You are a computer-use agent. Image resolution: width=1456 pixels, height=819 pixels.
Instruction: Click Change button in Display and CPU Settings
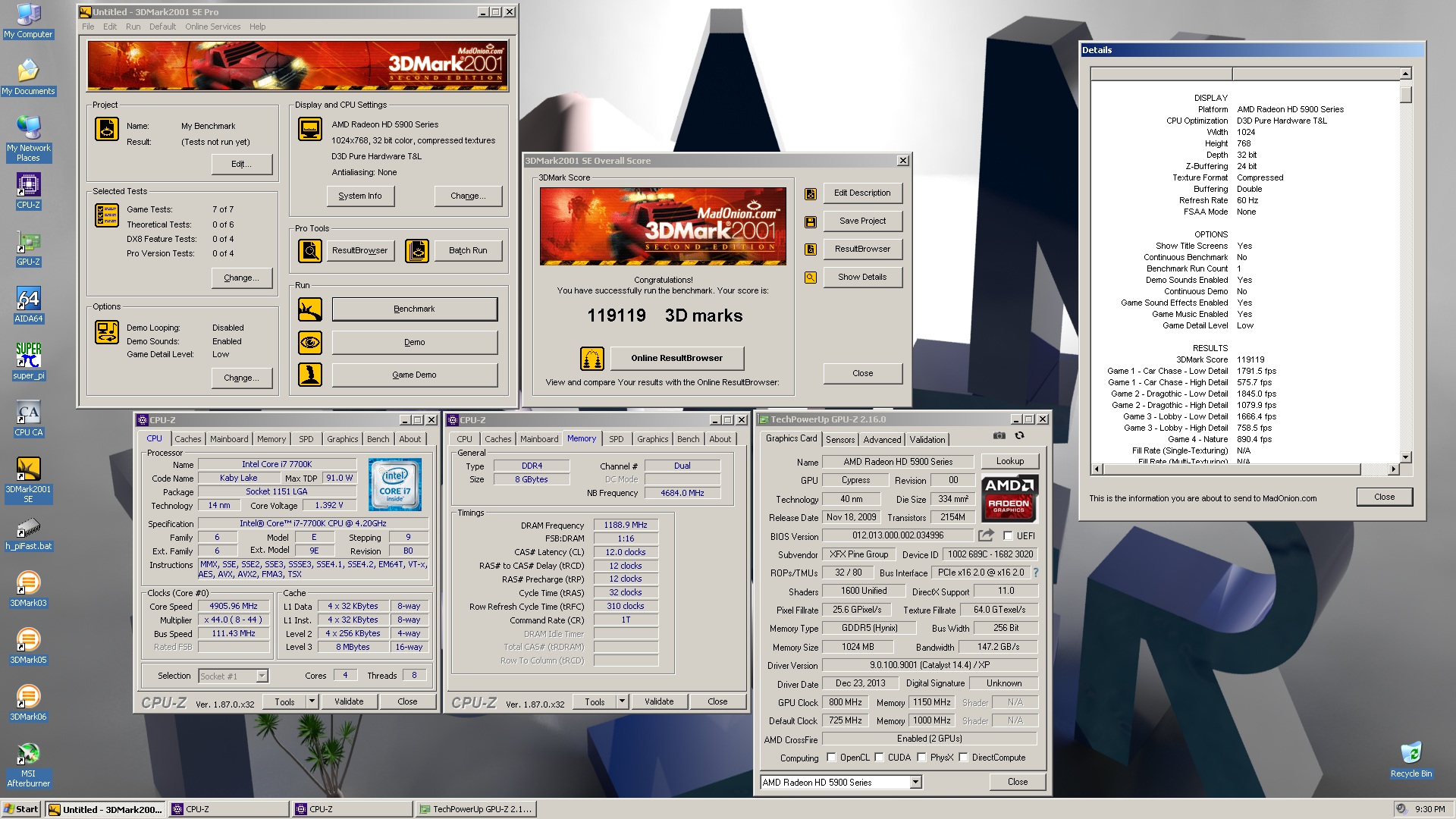[x=468, y=196]
